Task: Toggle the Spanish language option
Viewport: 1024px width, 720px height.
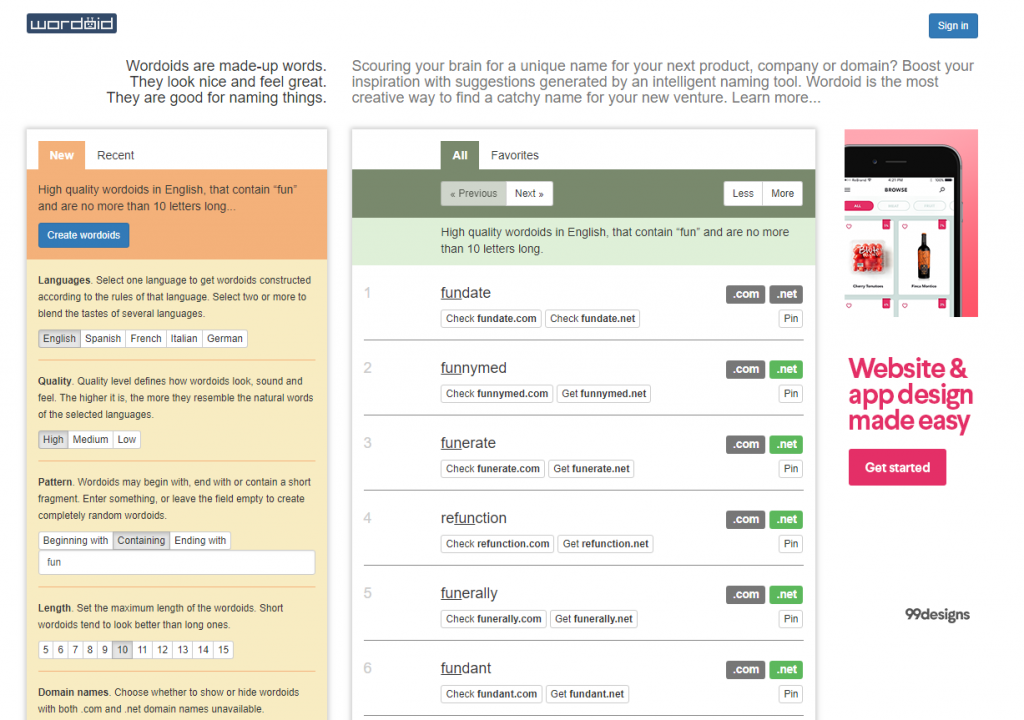Action: 102,339
